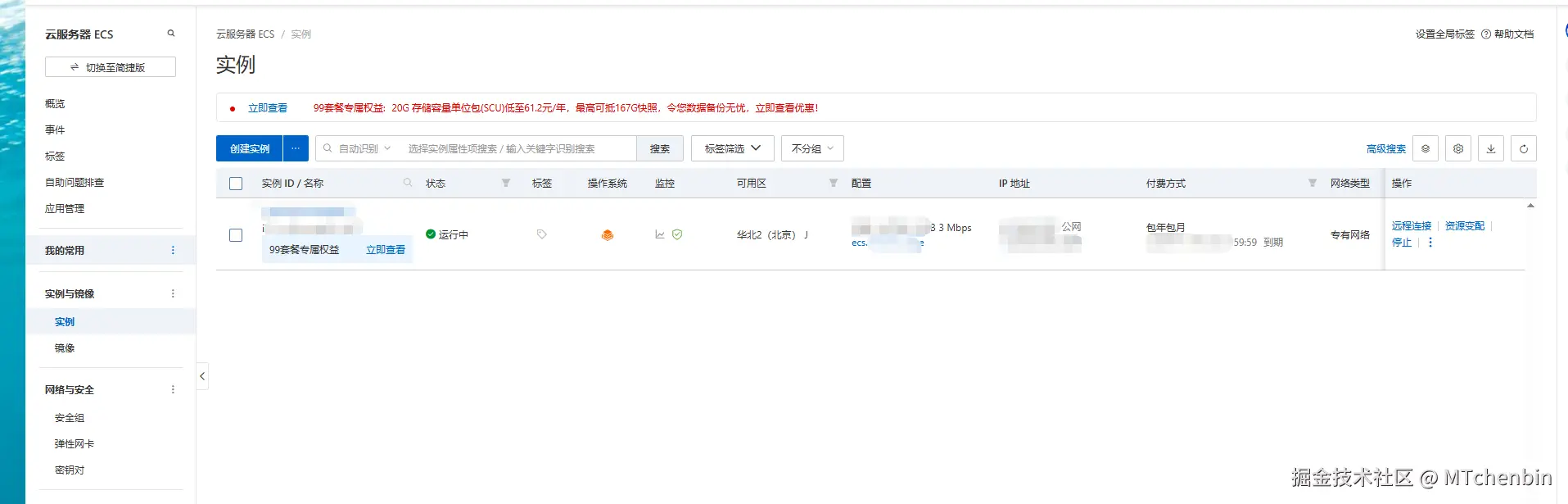Click 专有网络 network type text
This screenshot has width=1568, height=504.
1350,235
